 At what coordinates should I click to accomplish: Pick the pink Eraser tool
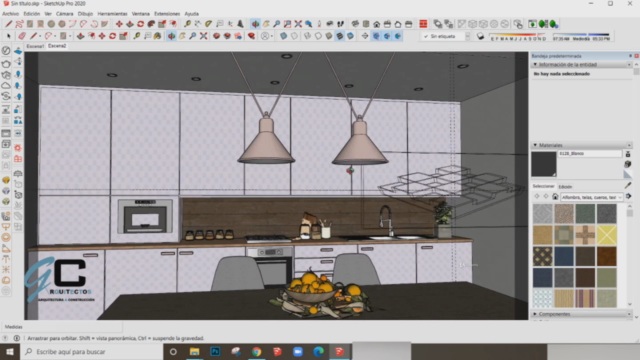pos(22,36)
